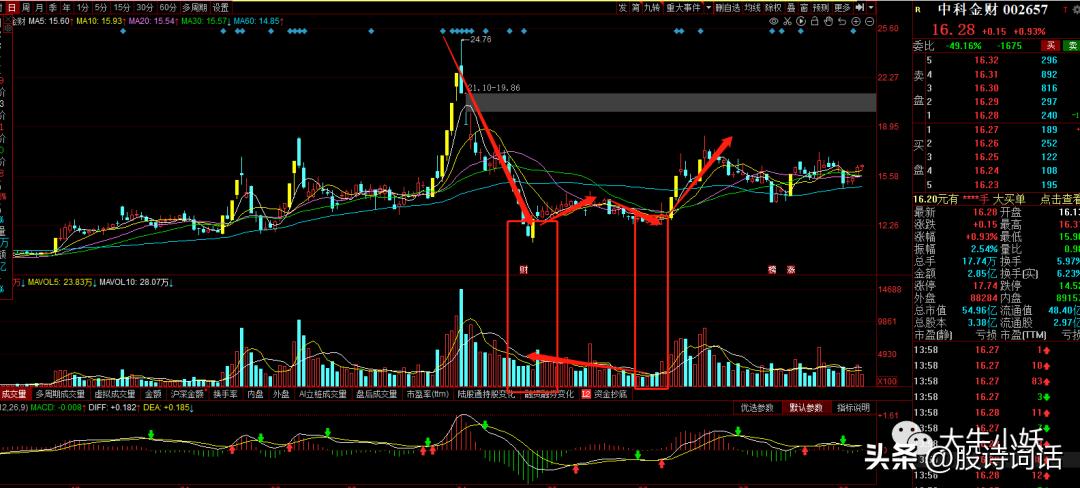
Task: Switch to 季 quarterly period
Action: 52,8
